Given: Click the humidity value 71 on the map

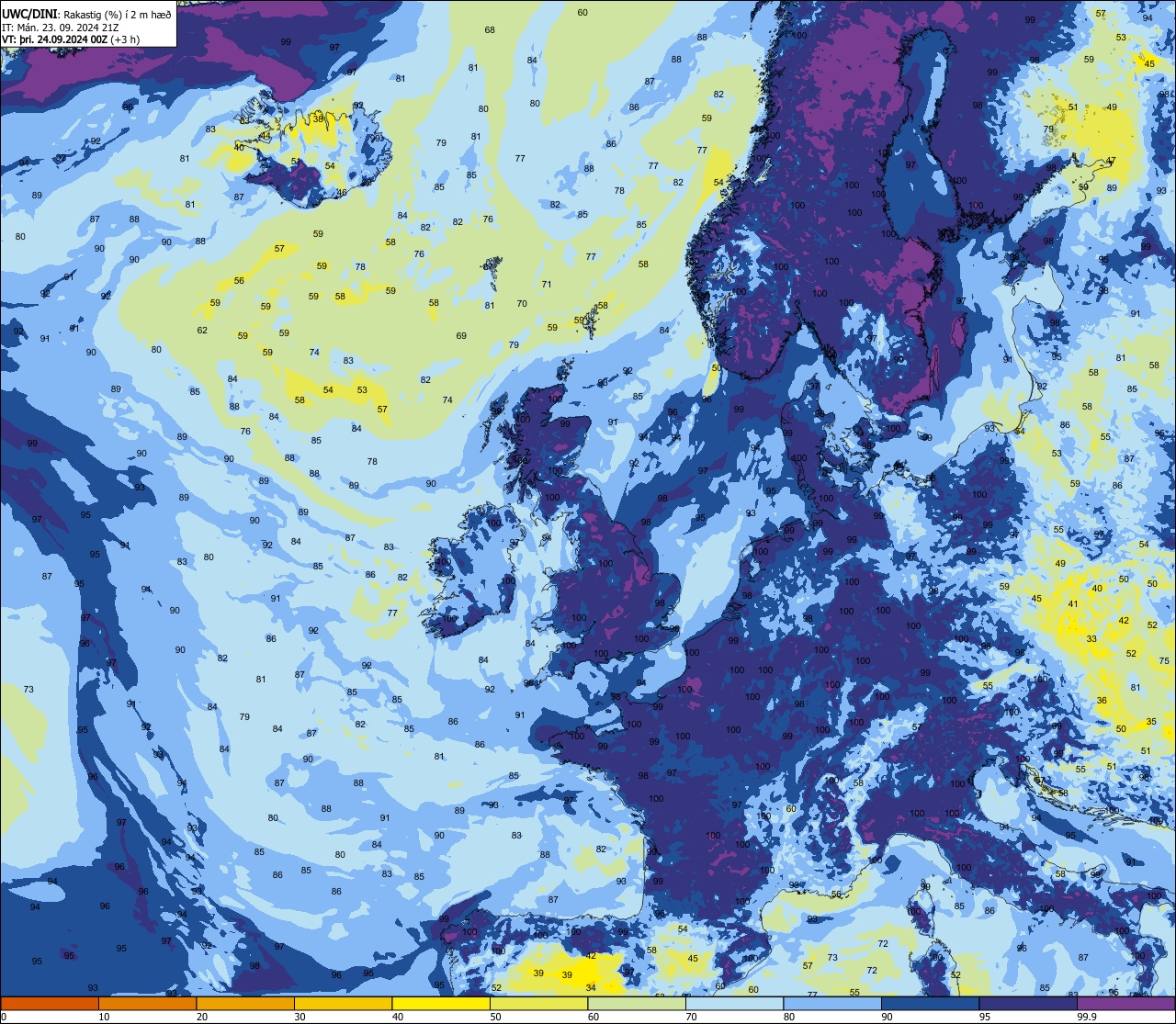Looking at the screenshot, I should click(547, 285).
